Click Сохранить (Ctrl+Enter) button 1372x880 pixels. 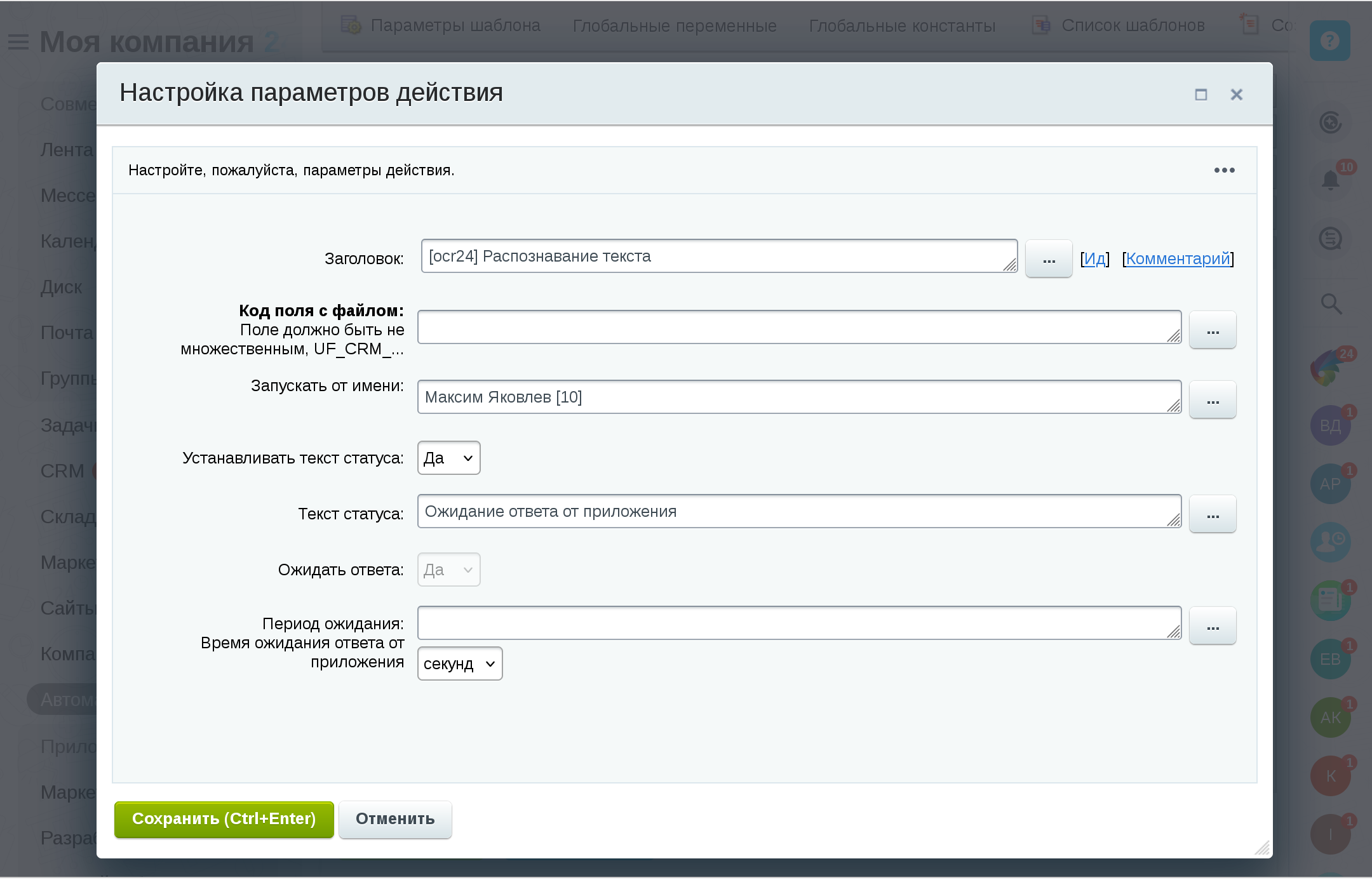click(x=224, y=819)
